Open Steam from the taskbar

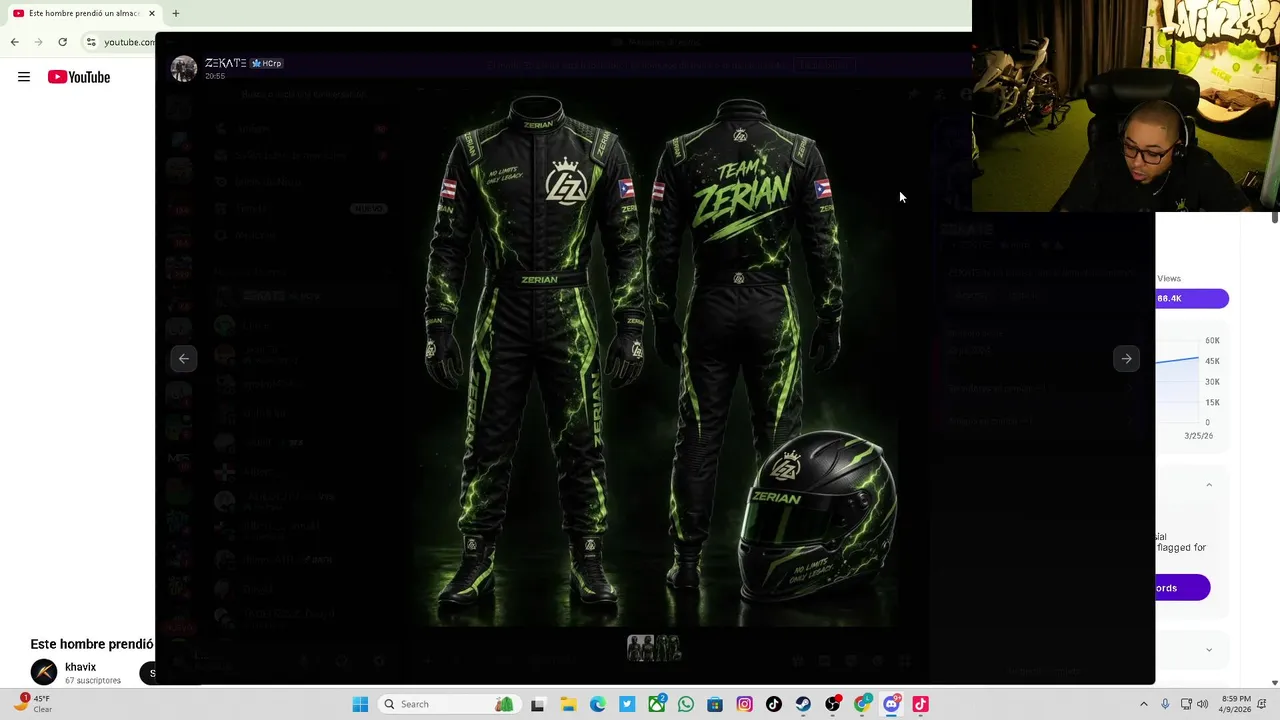tap(803, 704)
